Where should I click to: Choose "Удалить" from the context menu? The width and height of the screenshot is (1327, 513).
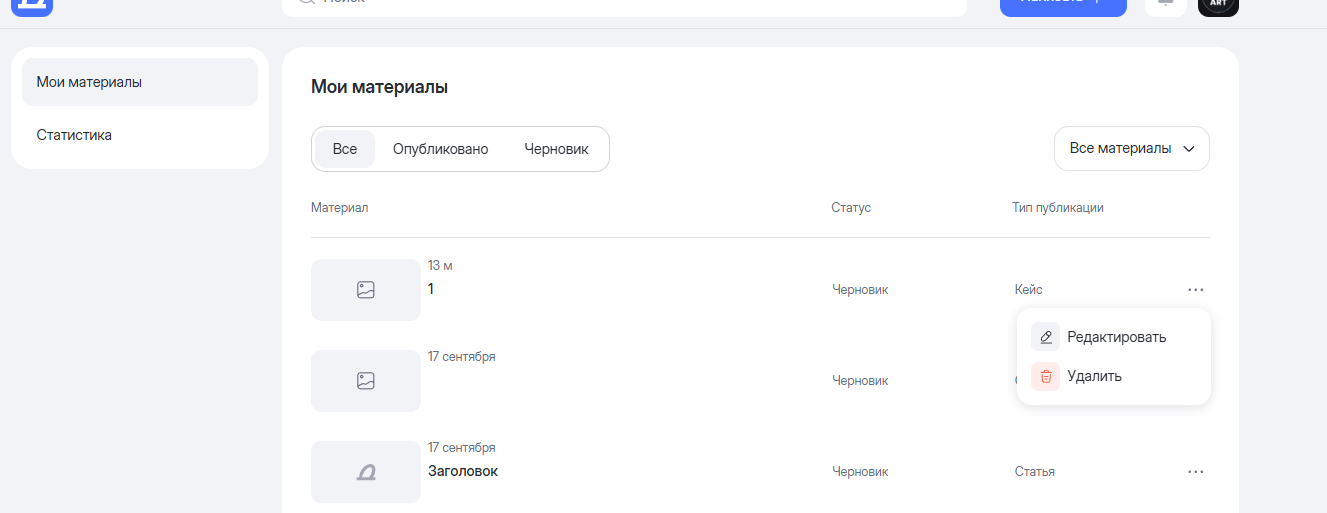pyautogui.click(x=1094, y=377)
